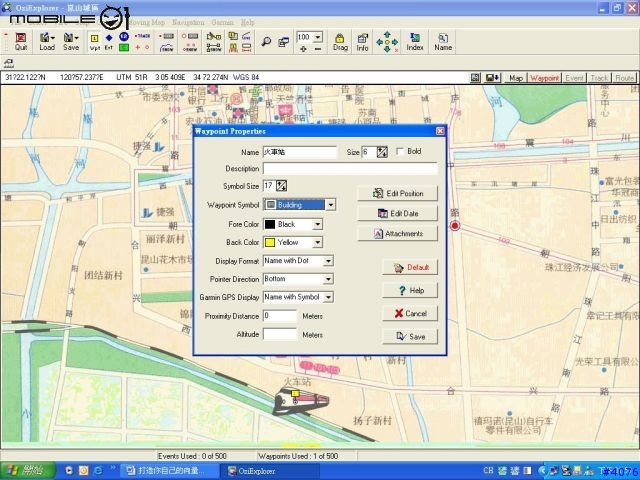
Task: Click the magnifier zoom window icon
Action: [x=266, y=42]
